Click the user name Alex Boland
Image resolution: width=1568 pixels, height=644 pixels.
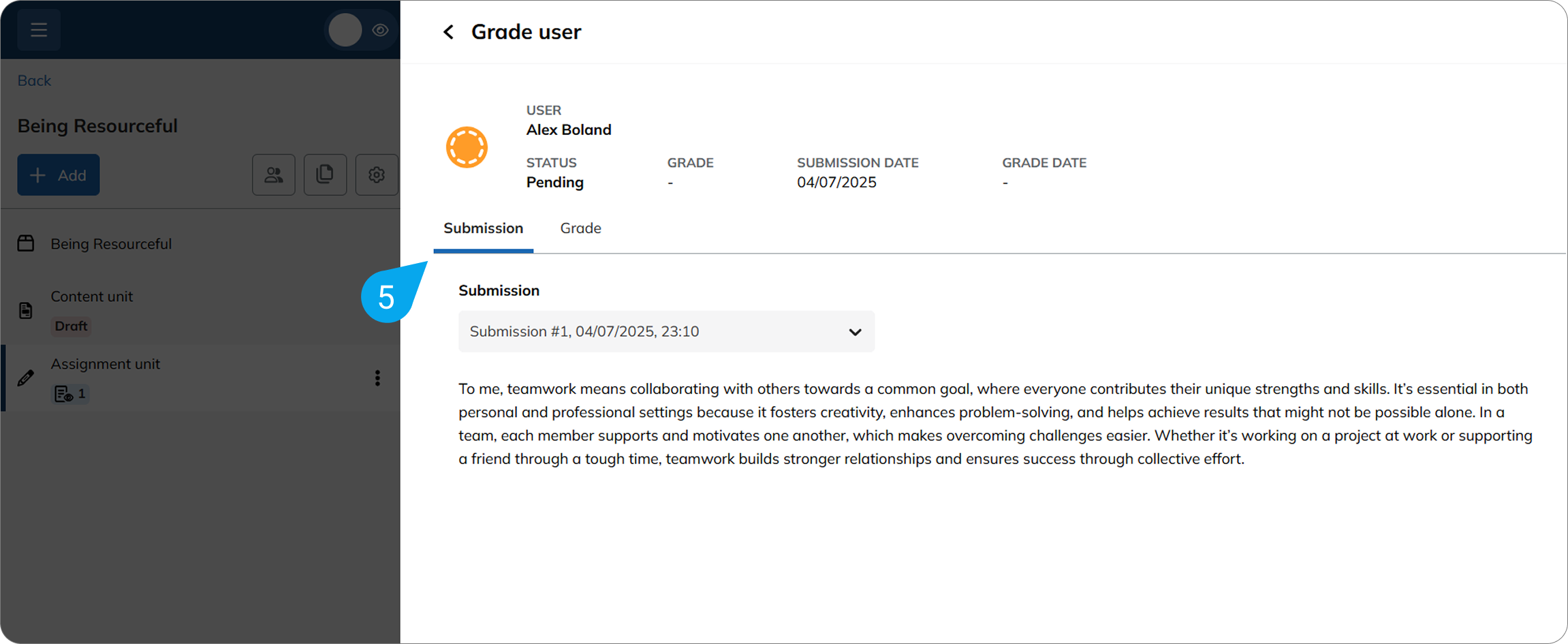569,129
